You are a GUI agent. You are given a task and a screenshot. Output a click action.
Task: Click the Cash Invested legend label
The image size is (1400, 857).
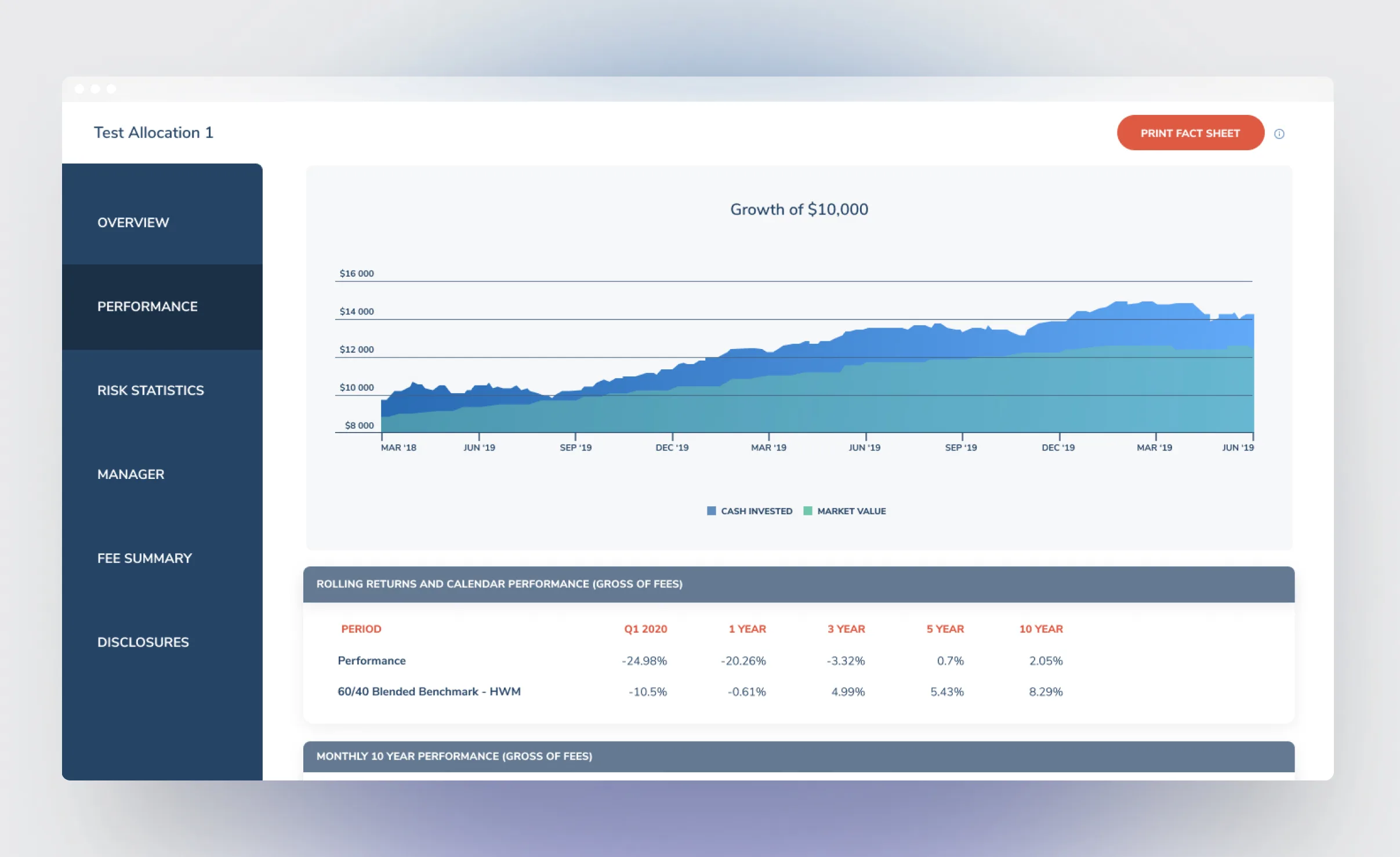tap(756, 511)
